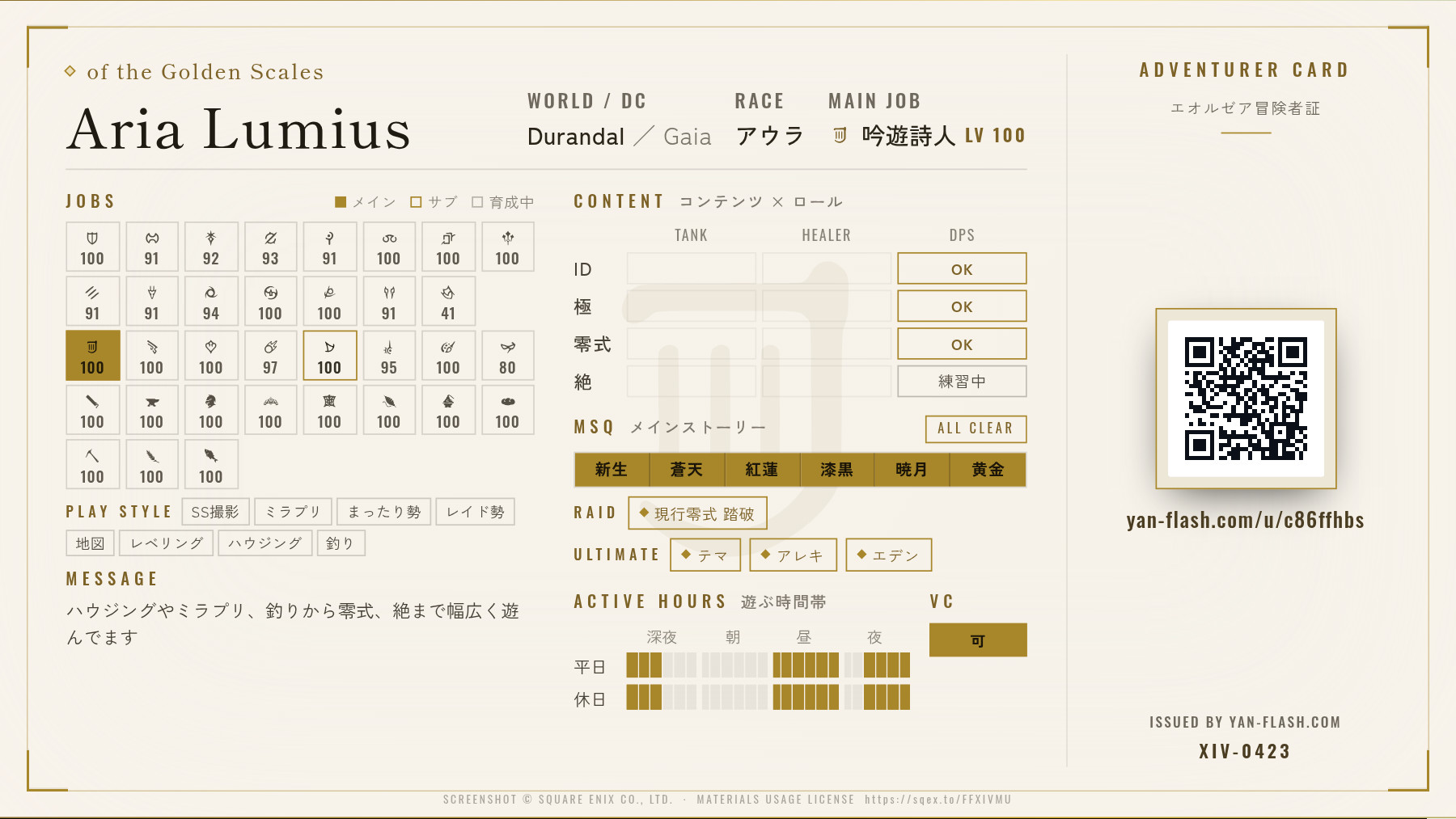Click the VC 可 button

[978, 640]
